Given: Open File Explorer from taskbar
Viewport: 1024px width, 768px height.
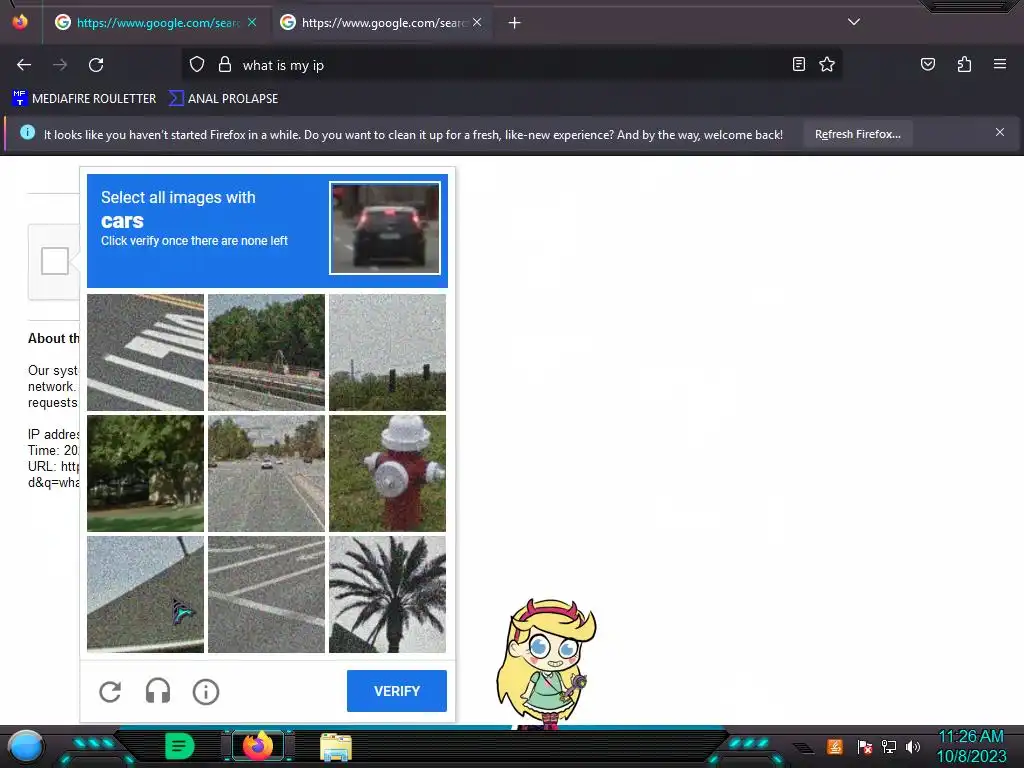Looking at the screenshot, I should (x=336, y=747).
